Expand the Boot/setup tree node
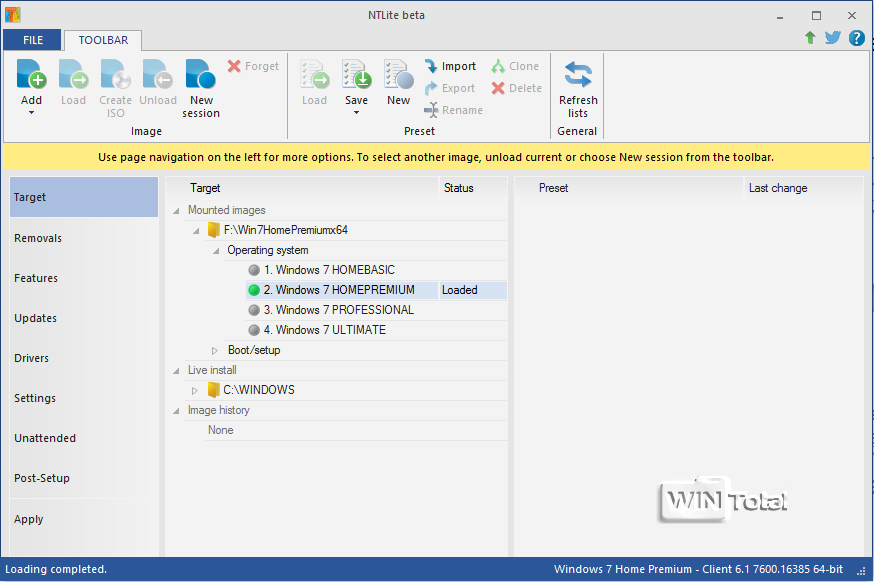 (x=215, y=350)
